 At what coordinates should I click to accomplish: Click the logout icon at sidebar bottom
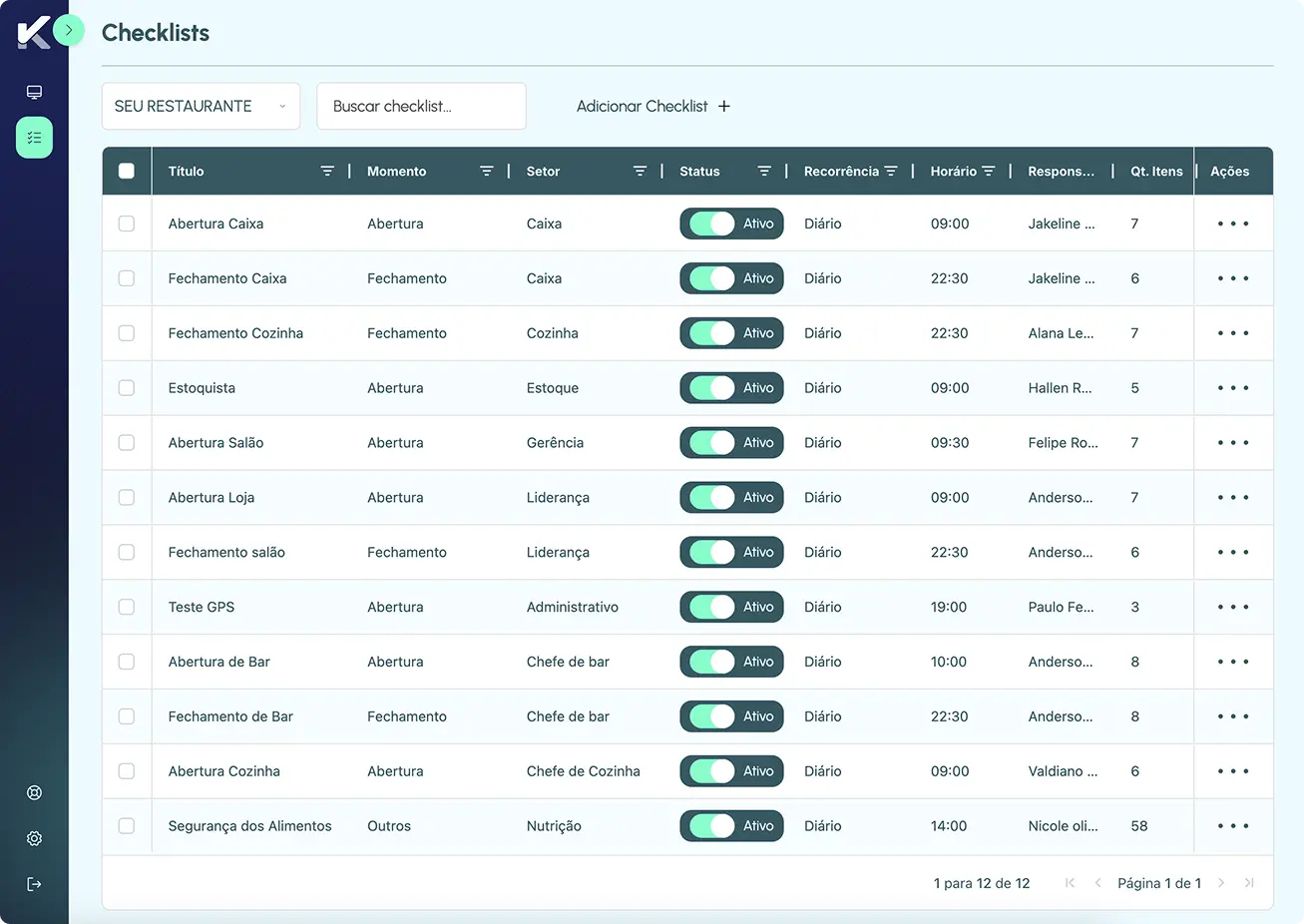(x=34, y=884)
